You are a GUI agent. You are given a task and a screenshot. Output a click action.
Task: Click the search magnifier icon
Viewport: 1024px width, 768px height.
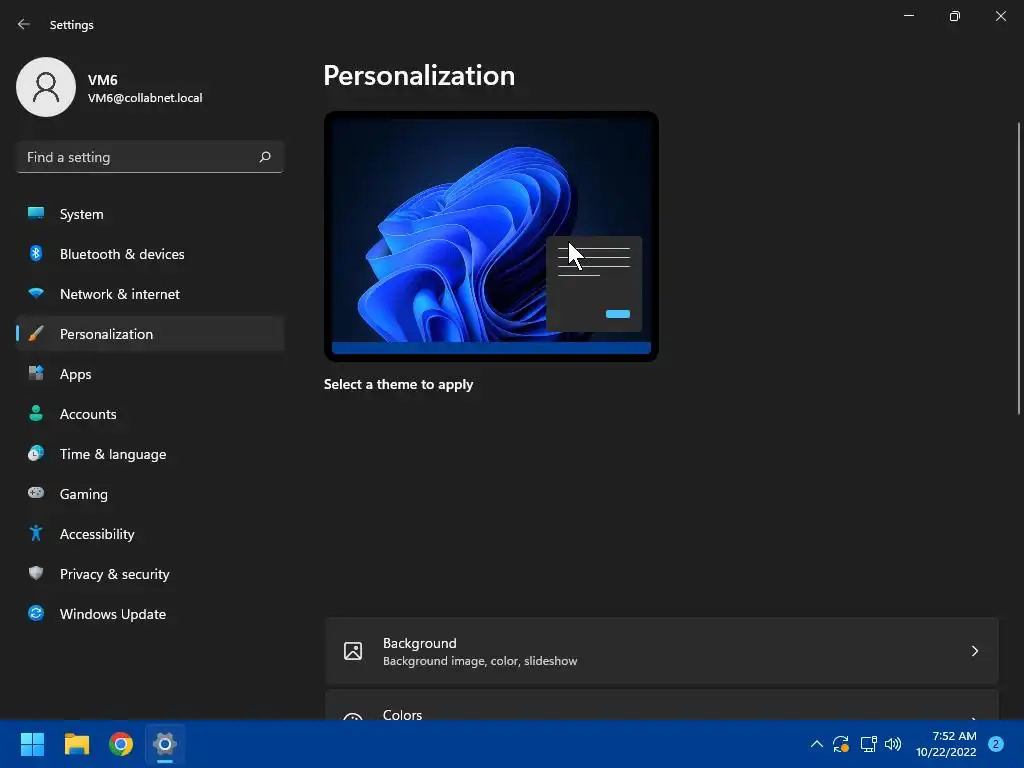tap(264, 157)
